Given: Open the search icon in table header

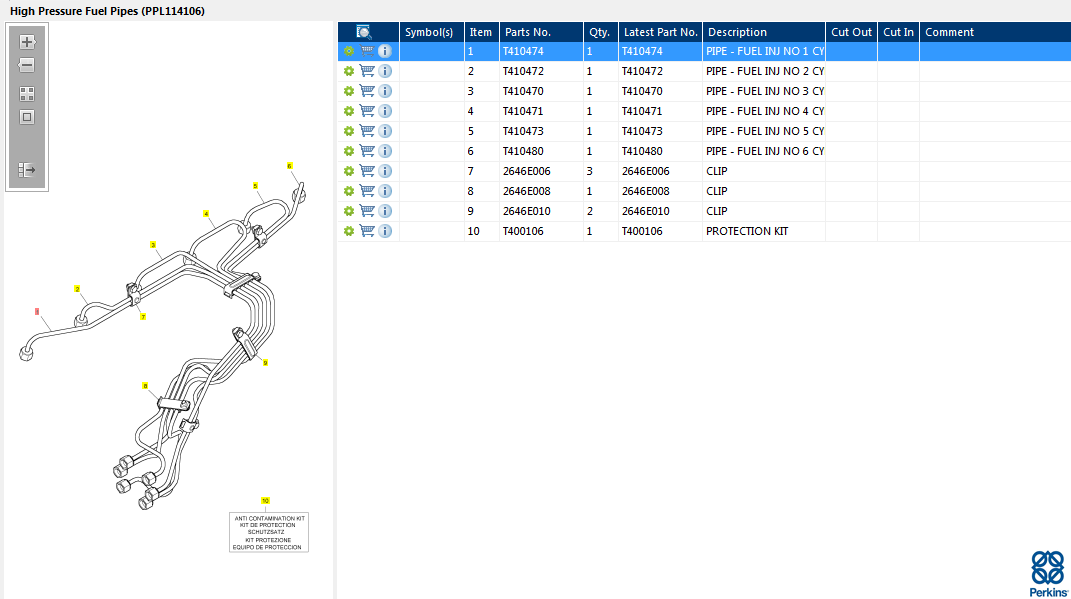Looking at the screenshot, I should [x=364, y=32].
